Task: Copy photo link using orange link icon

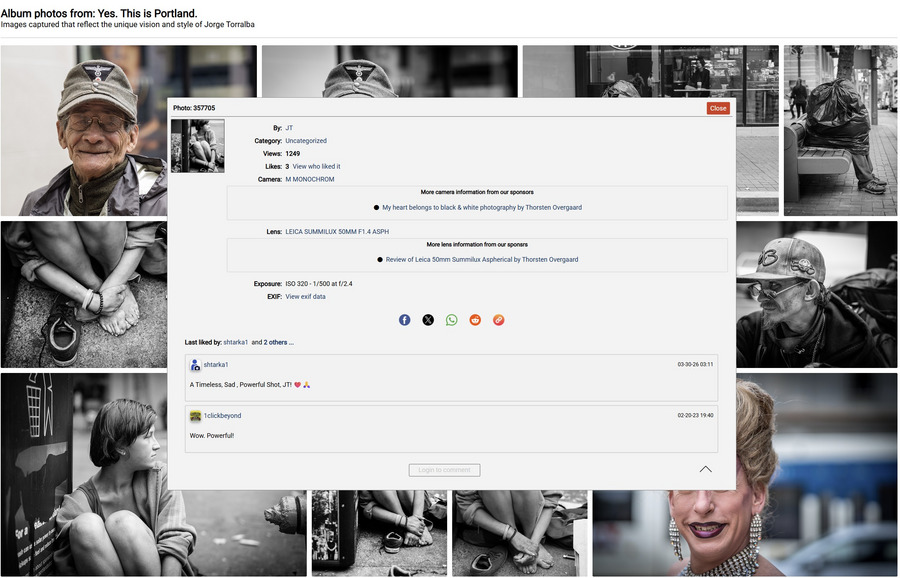Action: 498,320
